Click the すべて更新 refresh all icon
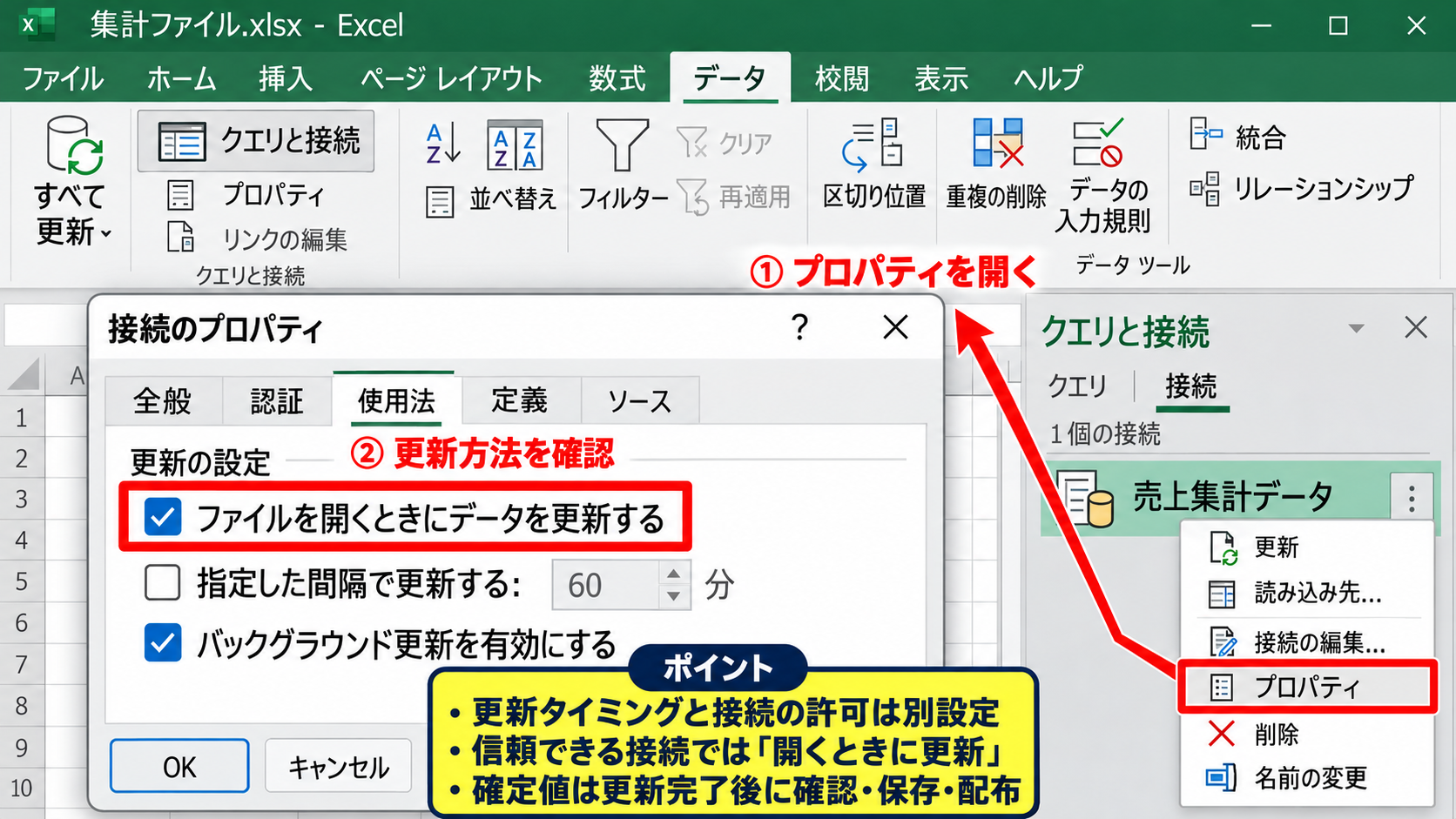The width and height of the screenshot is (1456, 819). [x=74, y=145]
